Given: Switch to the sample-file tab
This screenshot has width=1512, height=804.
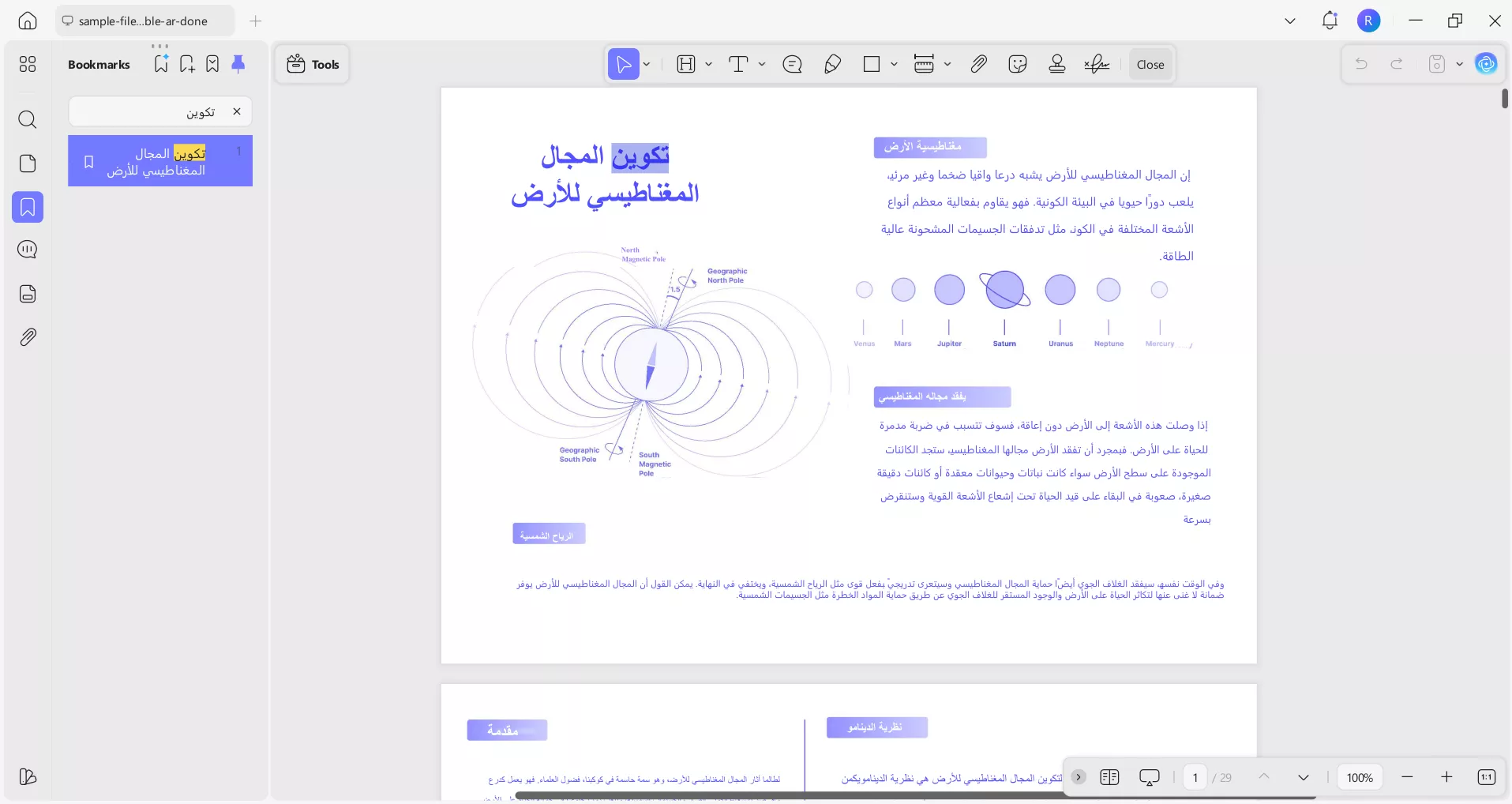Looking at the screenshot, I should (x=142, y=21).
